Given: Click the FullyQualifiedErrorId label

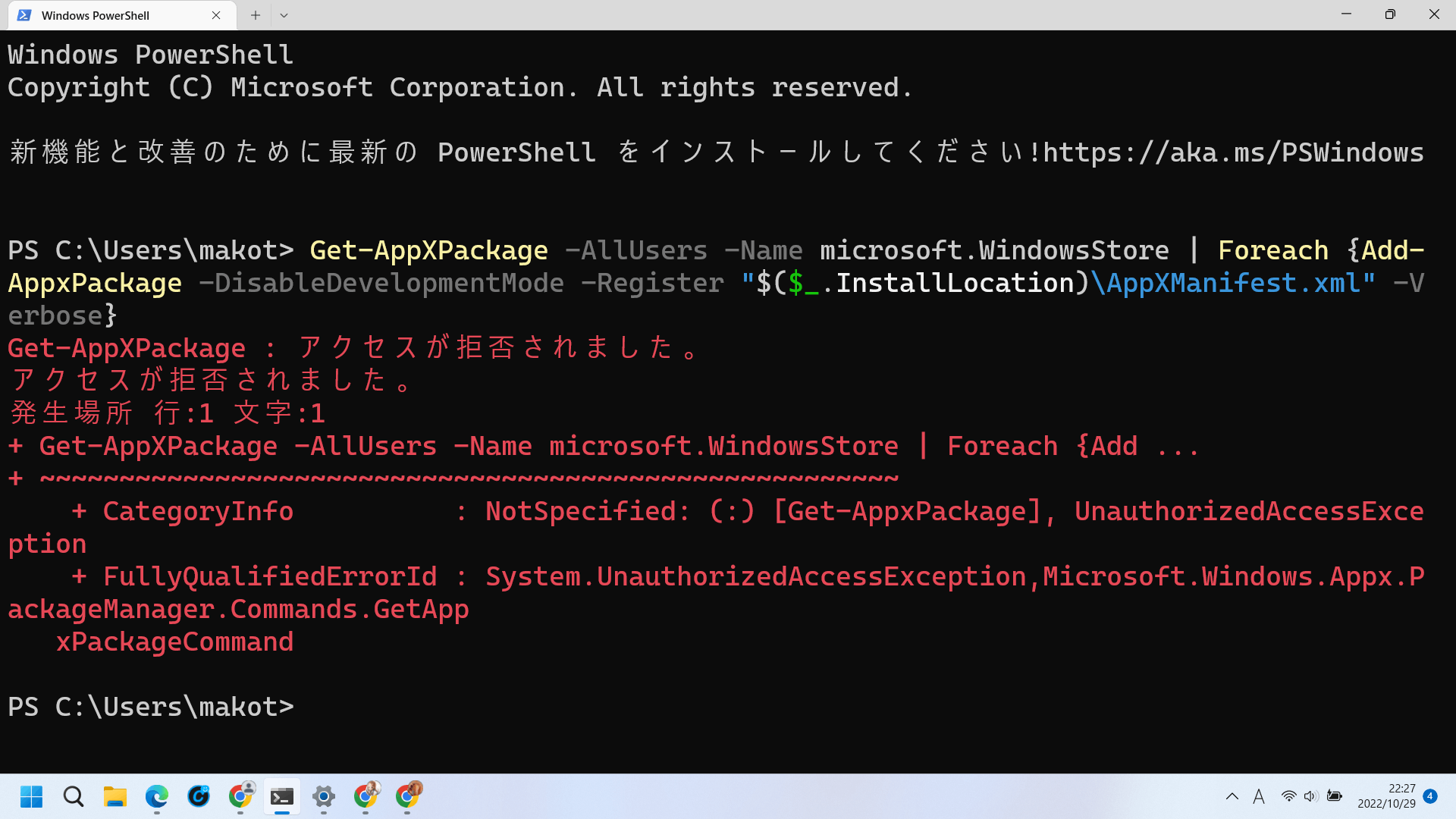Looking at the screenshot, I should pyautogui.click(x=270, y=576).
